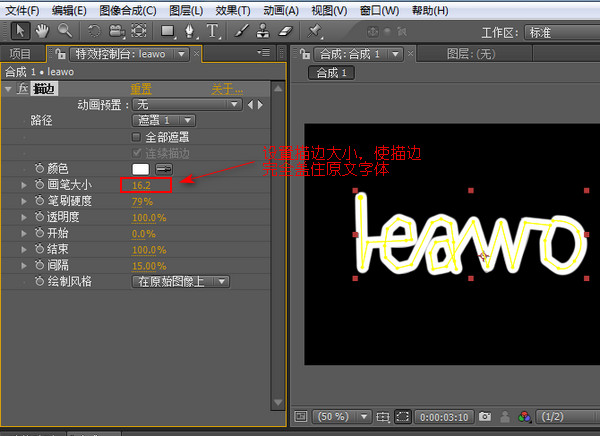The image size is (600, 436).
Task: Select the Puppet Pin tool
Action: point(315,31)
